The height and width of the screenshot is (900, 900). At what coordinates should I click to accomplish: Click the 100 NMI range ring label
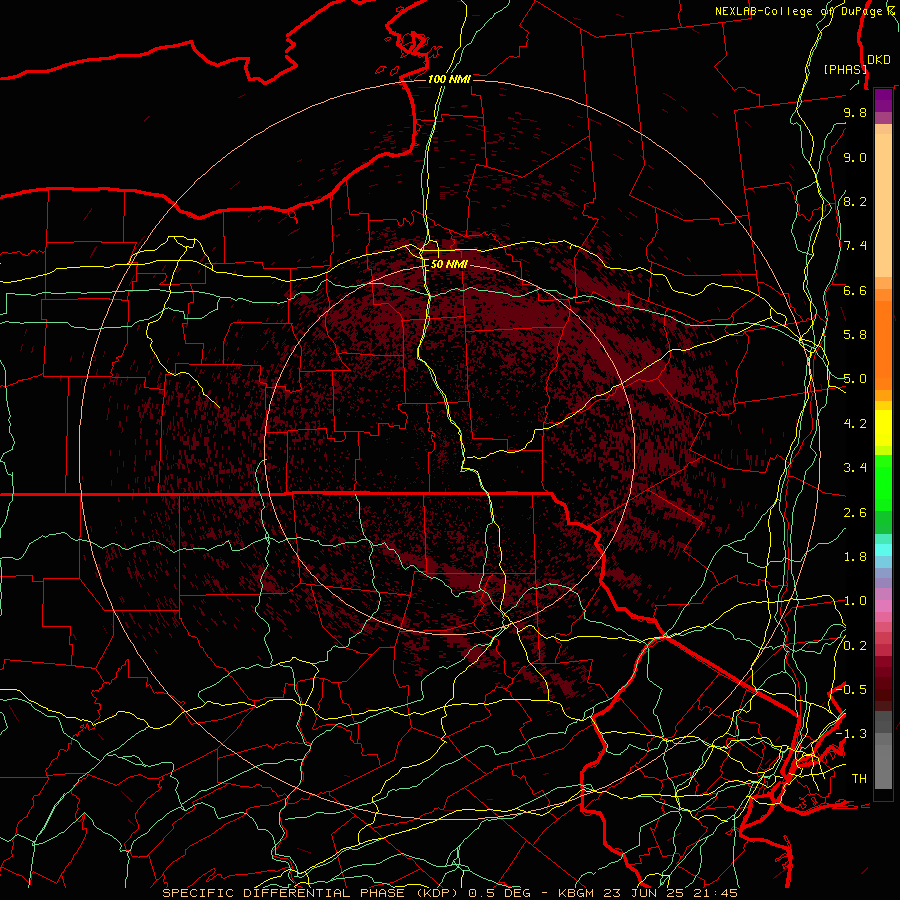pos(449,79)
